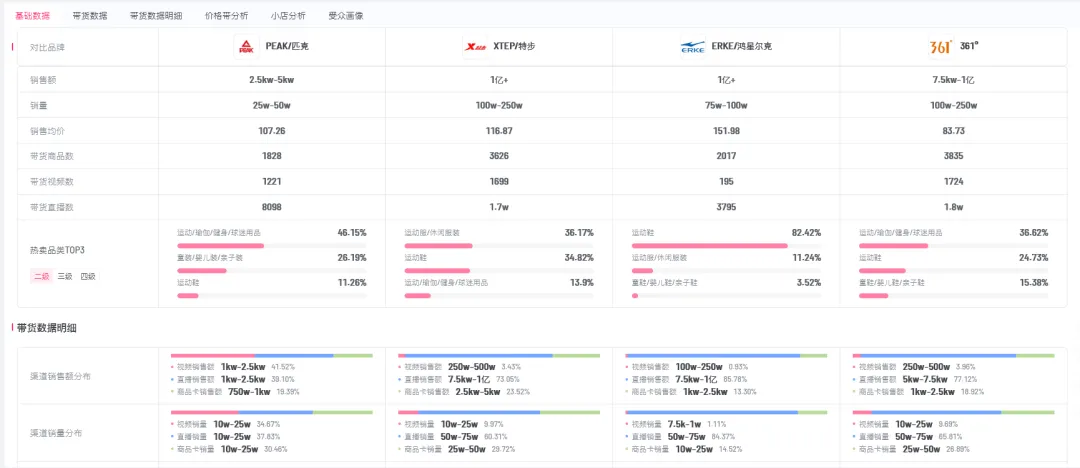This screenshot has height=468, width=1080.
Task: Click ERKE video count 195
Action: 726,182
